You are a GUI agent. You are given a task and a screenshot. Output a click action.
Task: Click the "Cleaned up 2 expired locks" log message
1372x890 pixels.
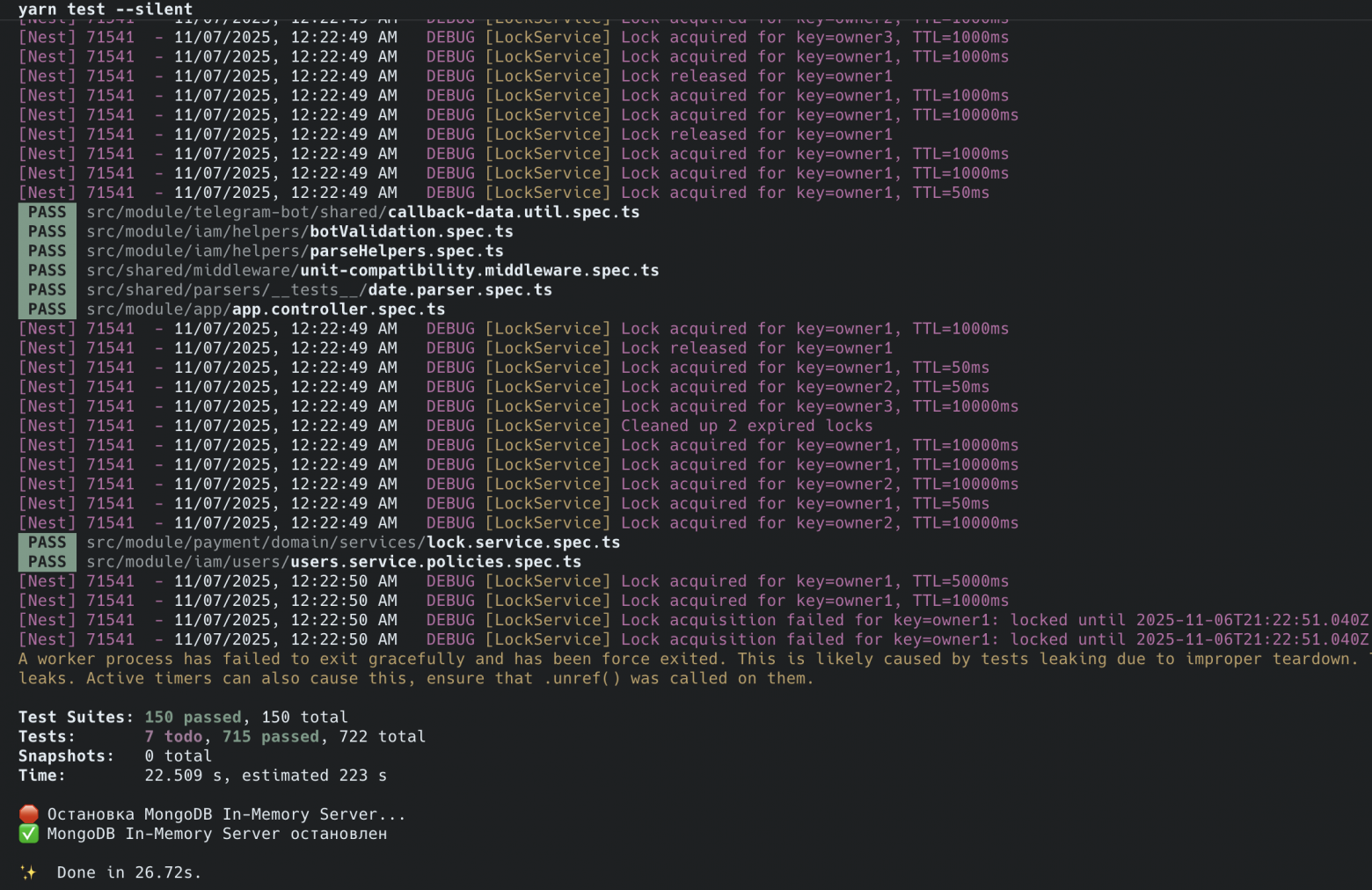click(x=747, y=426)
